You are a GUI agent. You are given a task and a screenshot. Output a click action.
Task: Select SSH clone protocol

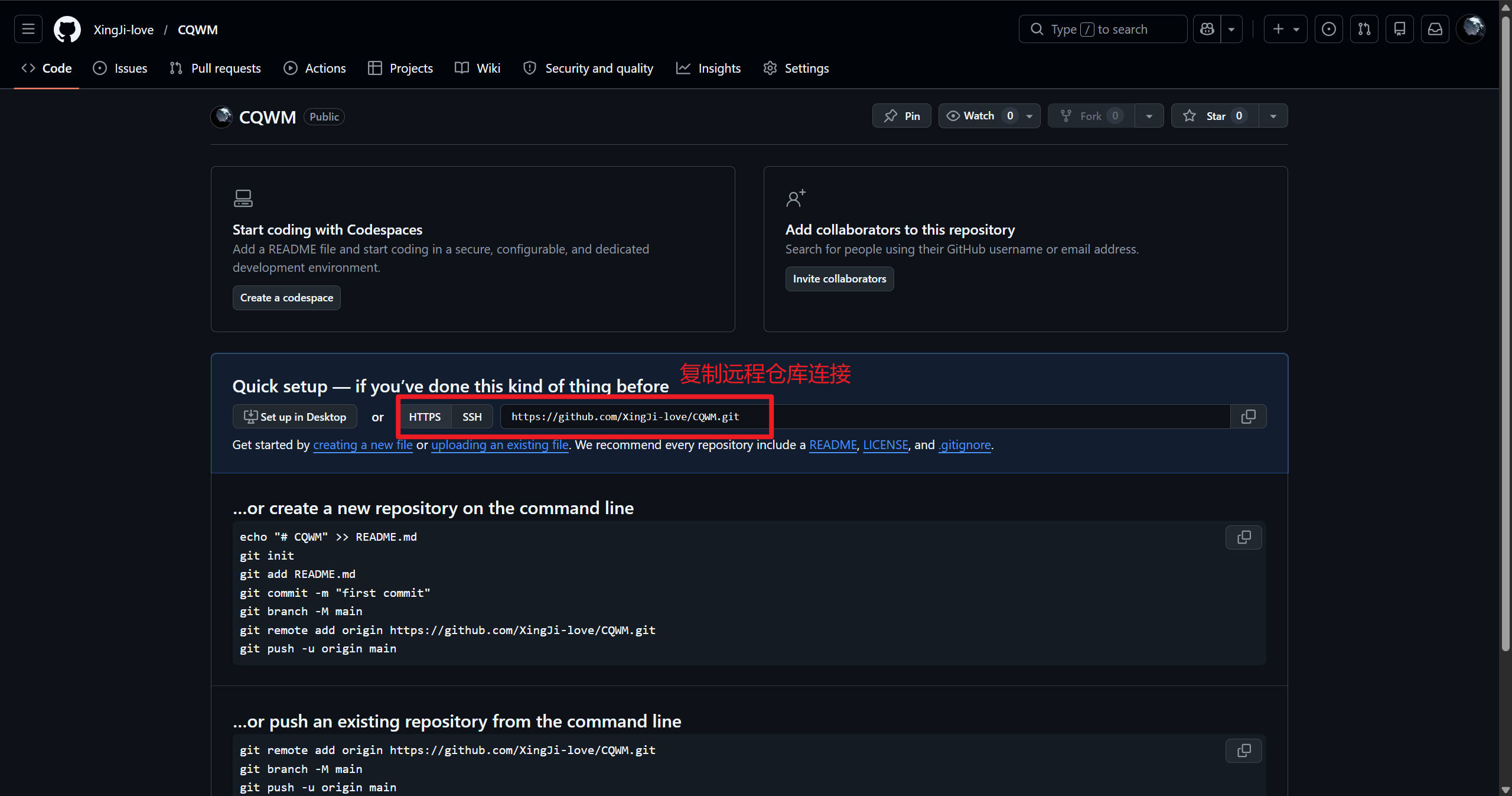point(472,417)
